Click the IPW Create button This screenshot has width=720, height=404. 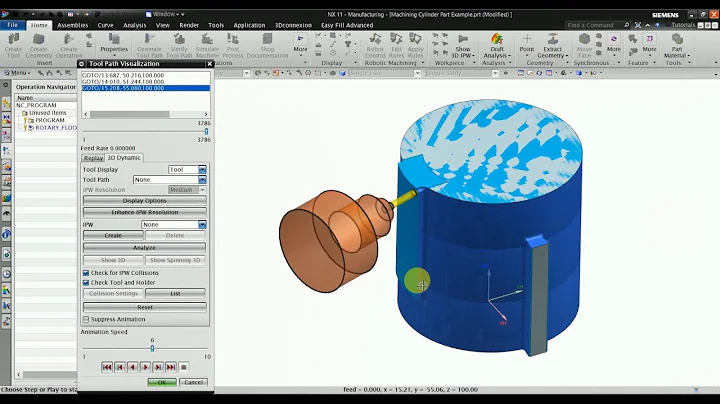point(113,235)
